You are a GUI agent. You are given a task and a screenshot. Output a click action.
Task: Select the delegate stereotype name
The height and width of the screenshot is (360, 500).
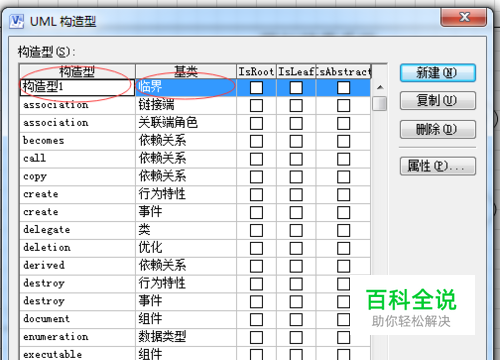[47, 230]
